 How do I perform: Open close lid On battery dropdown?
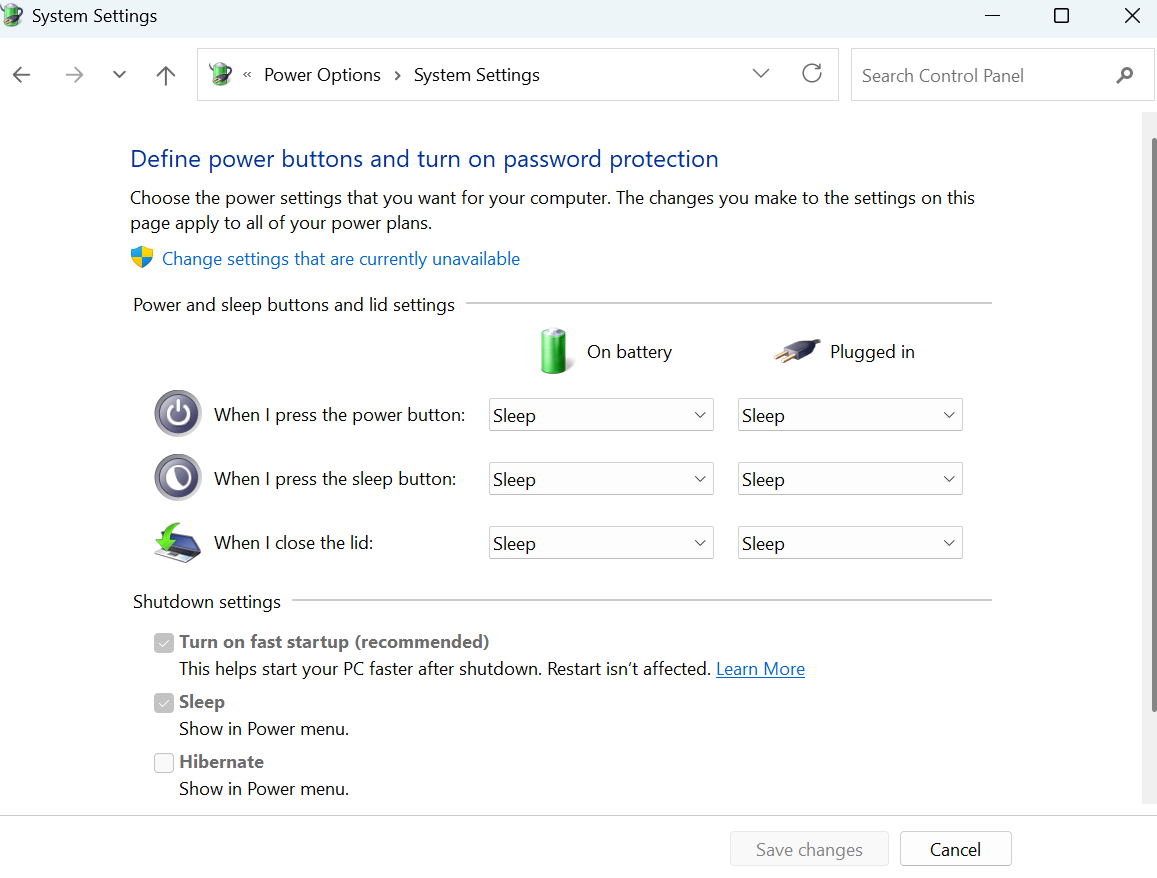click(x=601, y=543)
